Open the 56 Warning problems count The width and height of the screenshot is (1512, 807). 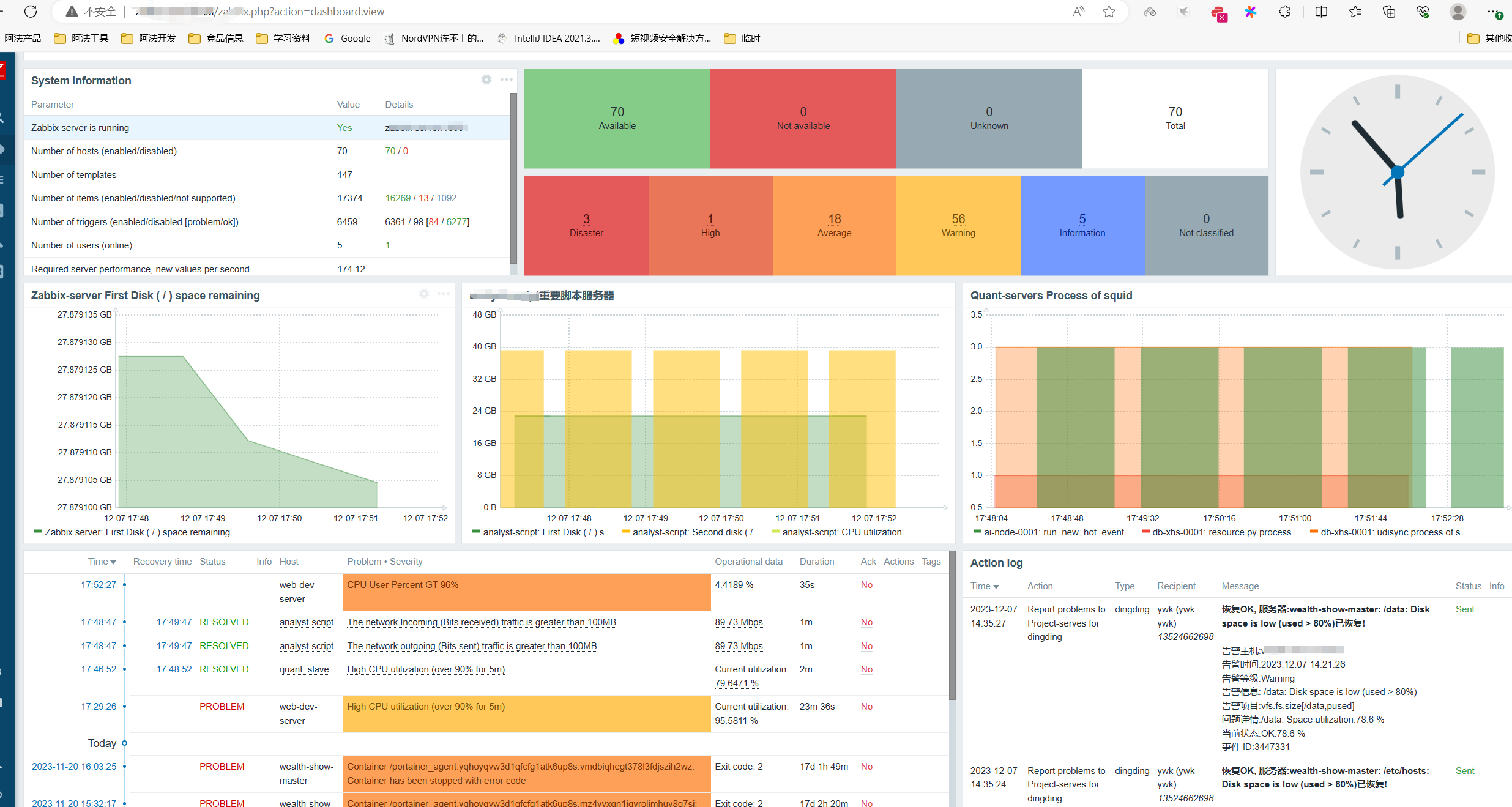pos(958,219)
